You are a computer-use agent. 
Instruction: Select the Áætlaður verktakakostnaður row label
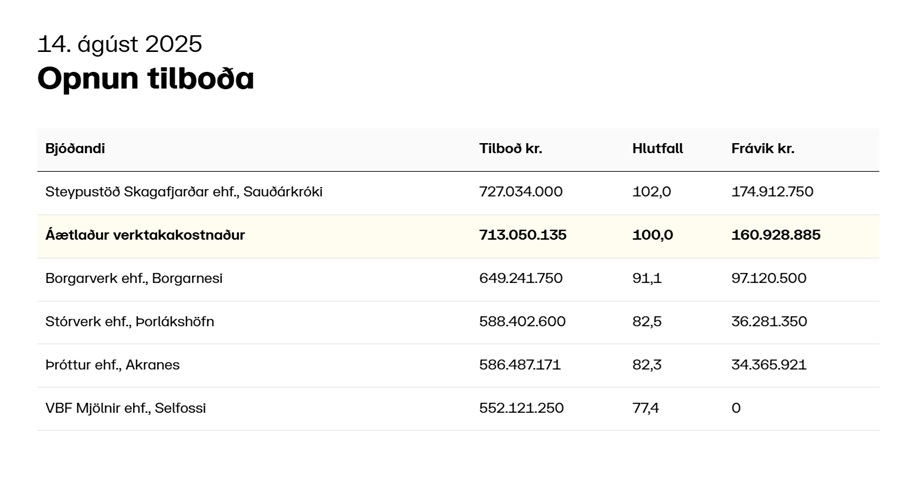pyautogui.click(x=145, y=235)
